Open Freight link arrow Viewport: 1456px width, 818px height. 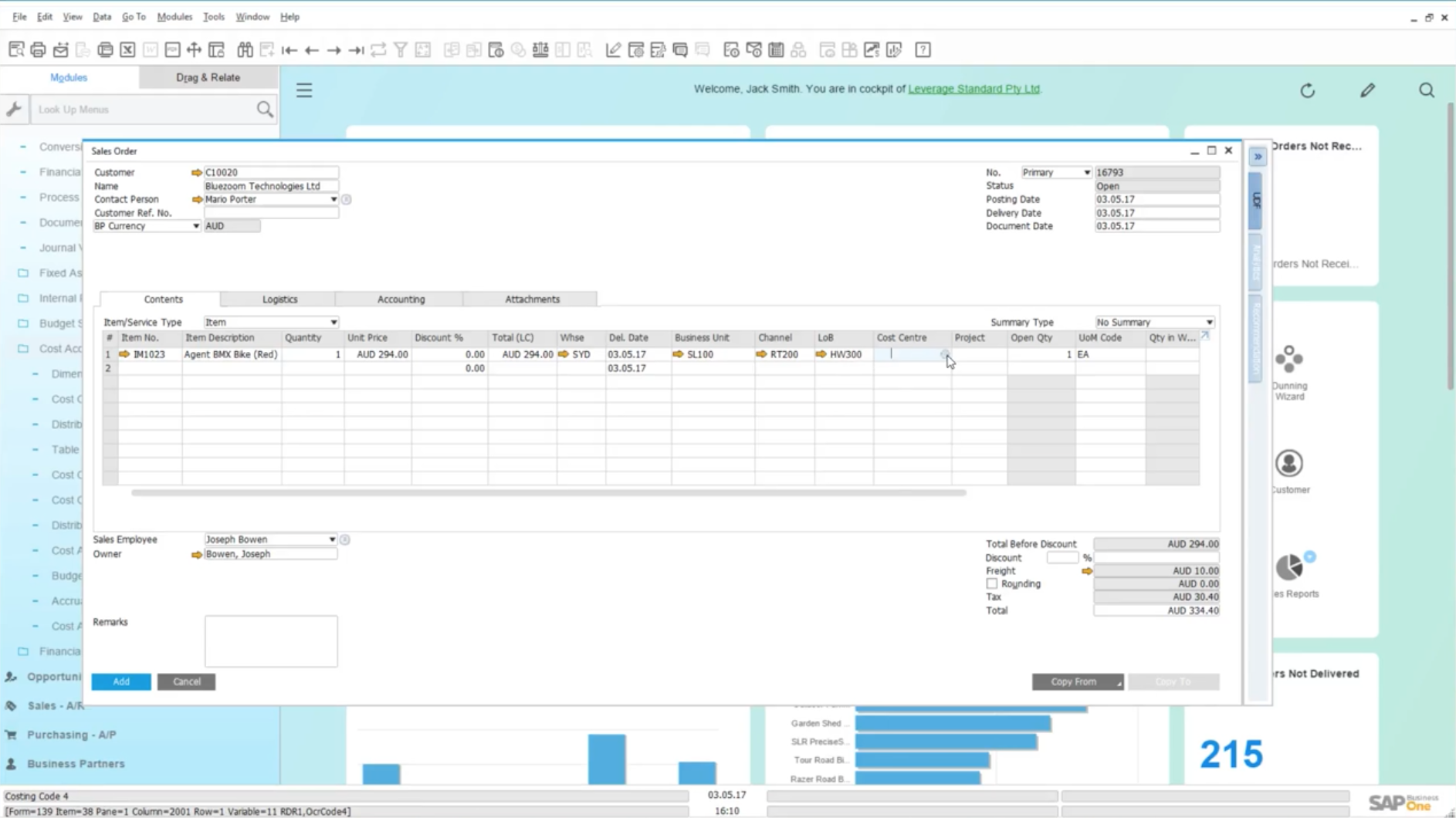coord(1087,571)
